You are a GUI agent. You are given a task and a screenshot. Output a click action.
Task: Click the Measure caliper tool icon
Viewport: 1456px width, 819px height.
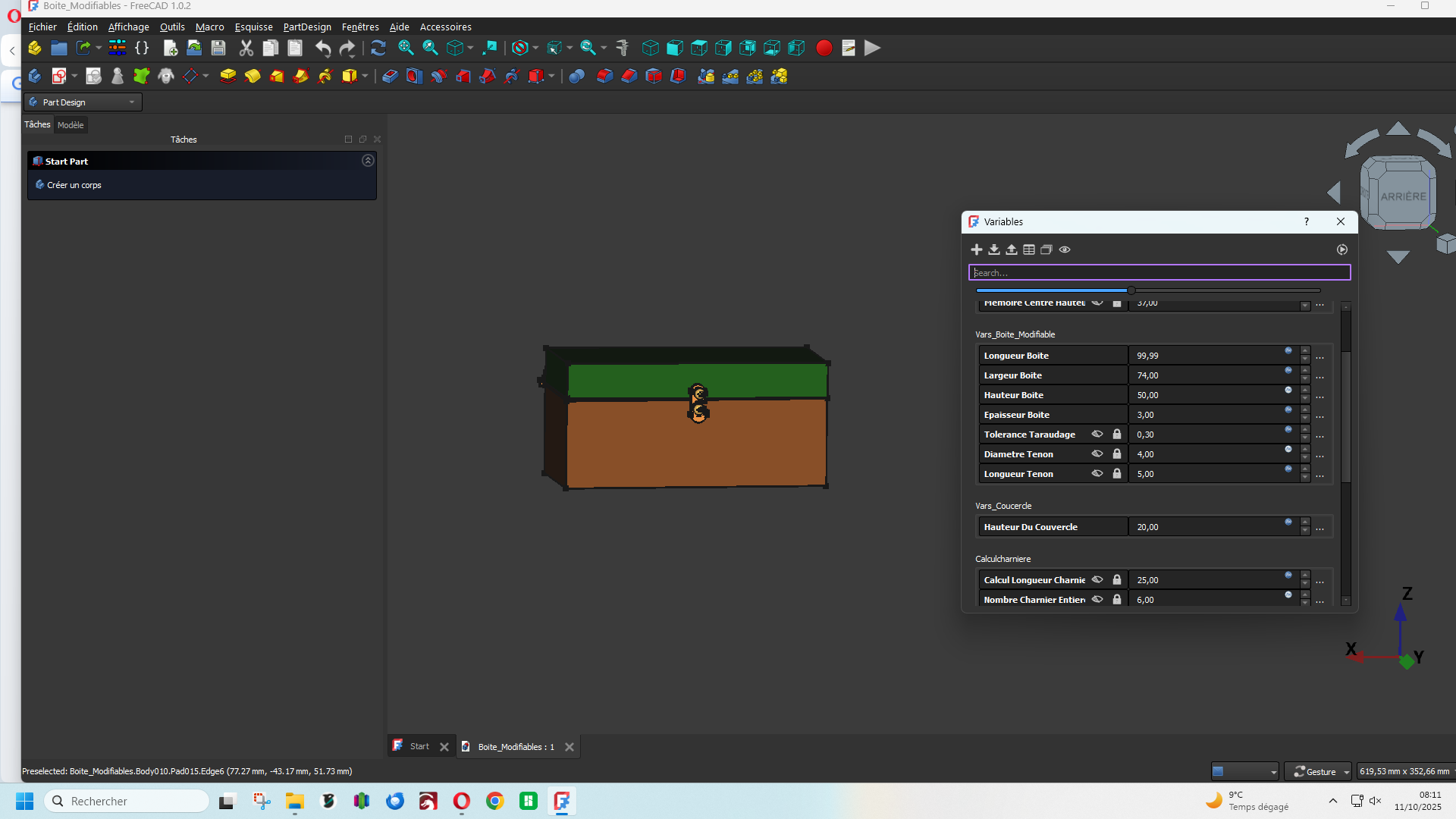click(x=622, y=49)
